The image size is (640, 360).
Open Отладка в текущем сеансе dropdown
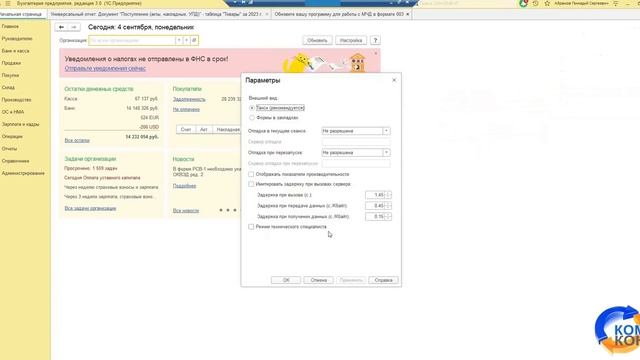(386, 131)
